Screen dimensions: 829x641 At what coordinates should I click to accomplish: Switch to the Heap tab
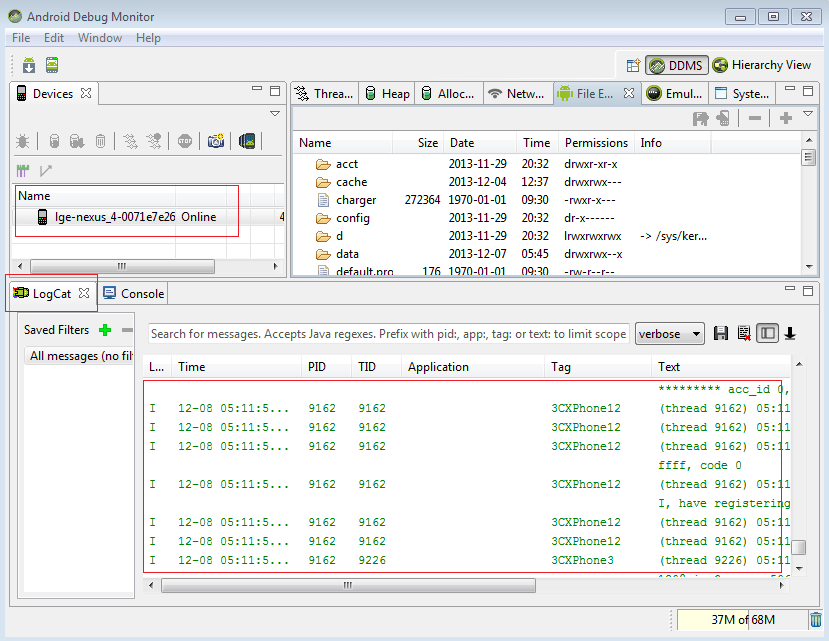(x=388, y=94)
